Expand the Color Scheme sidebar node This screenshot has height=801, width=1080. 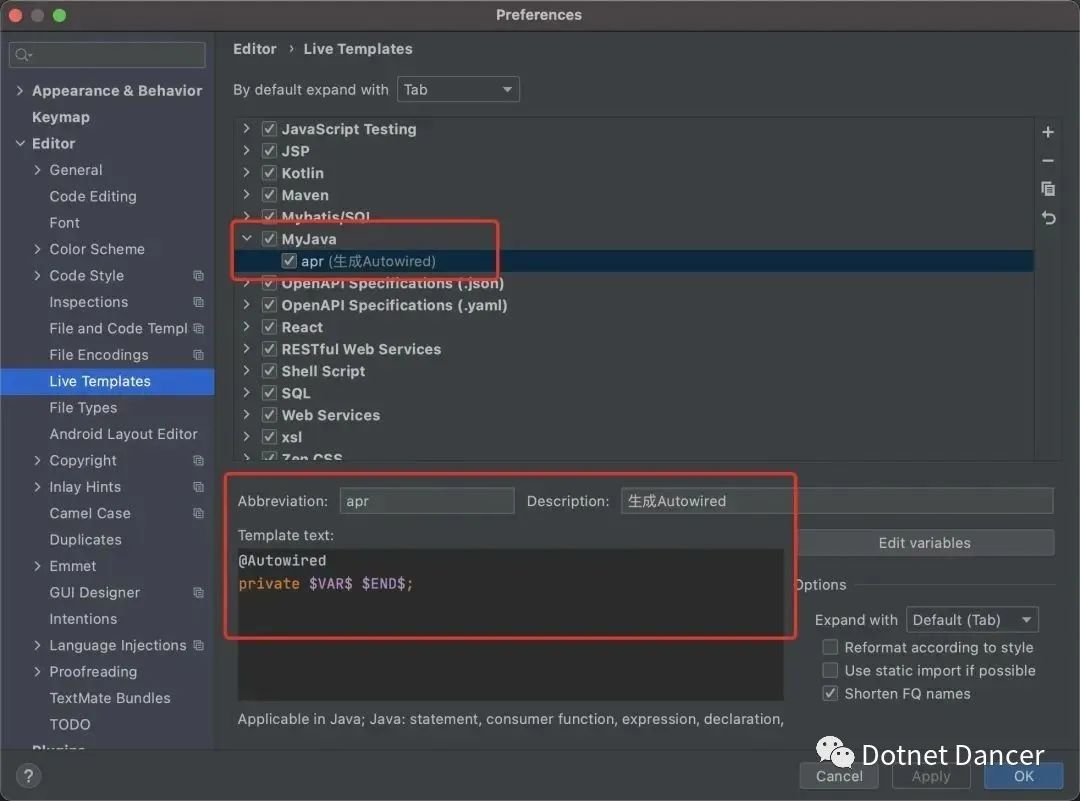37,249
